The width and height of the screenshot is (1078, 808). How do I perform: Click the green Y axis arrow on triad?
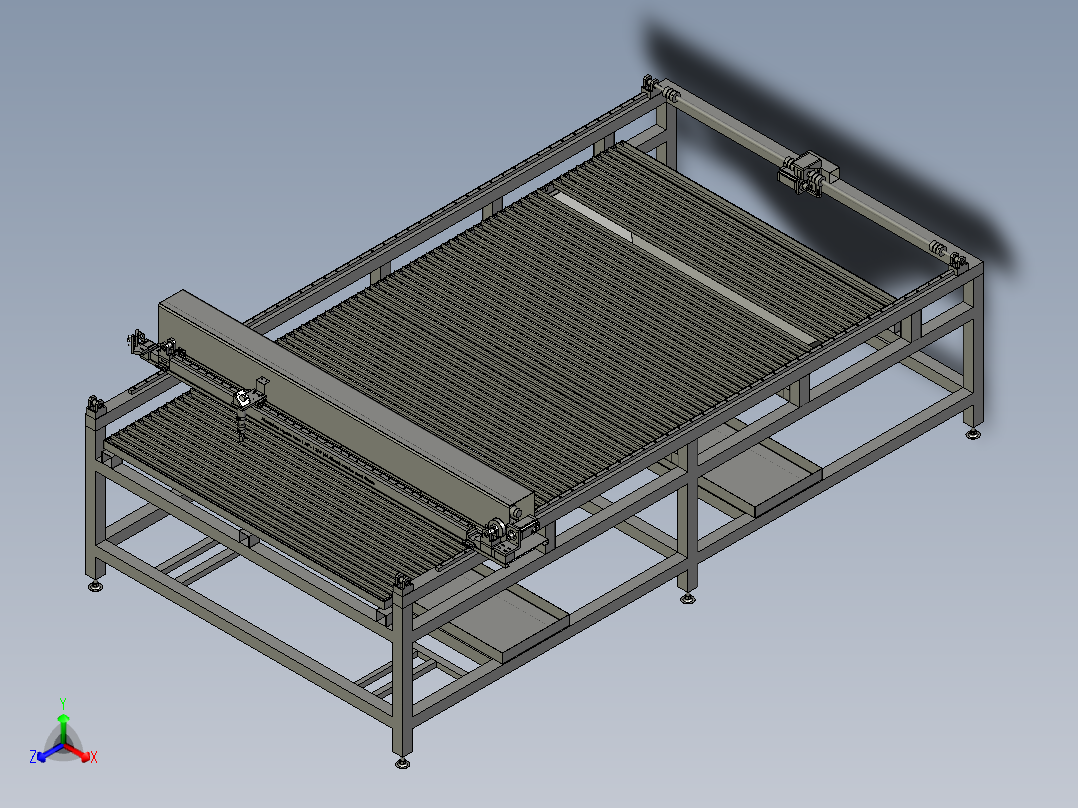[x=63, y=728]
